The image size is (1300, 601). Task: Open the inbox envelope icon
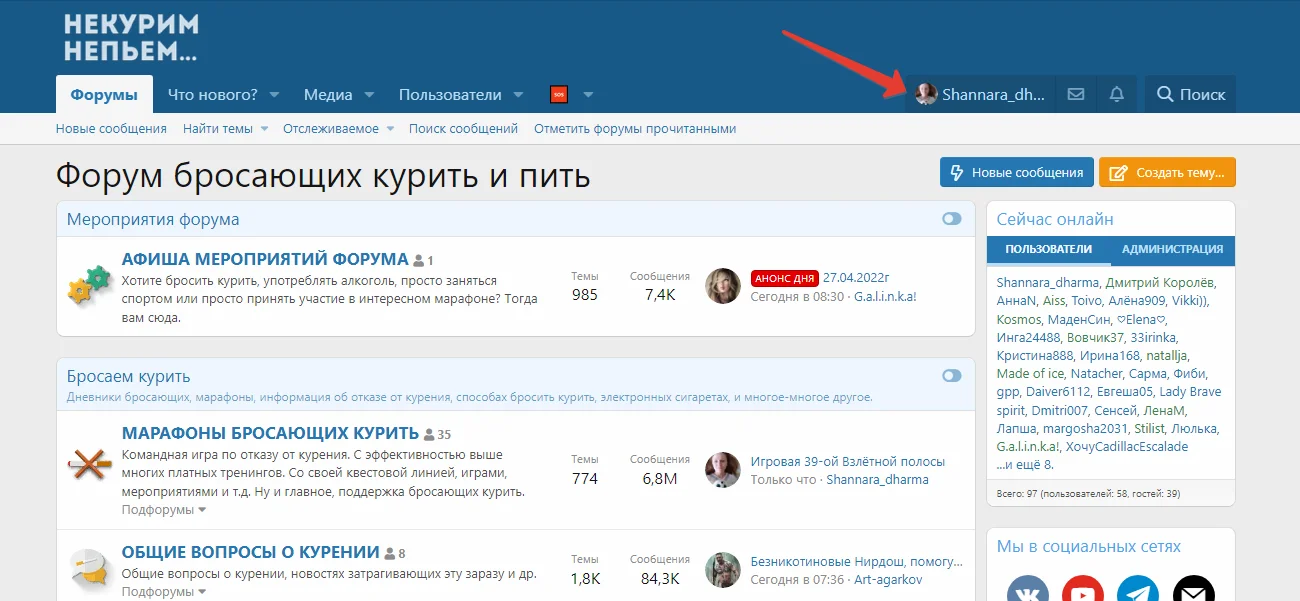(1076, 94)
